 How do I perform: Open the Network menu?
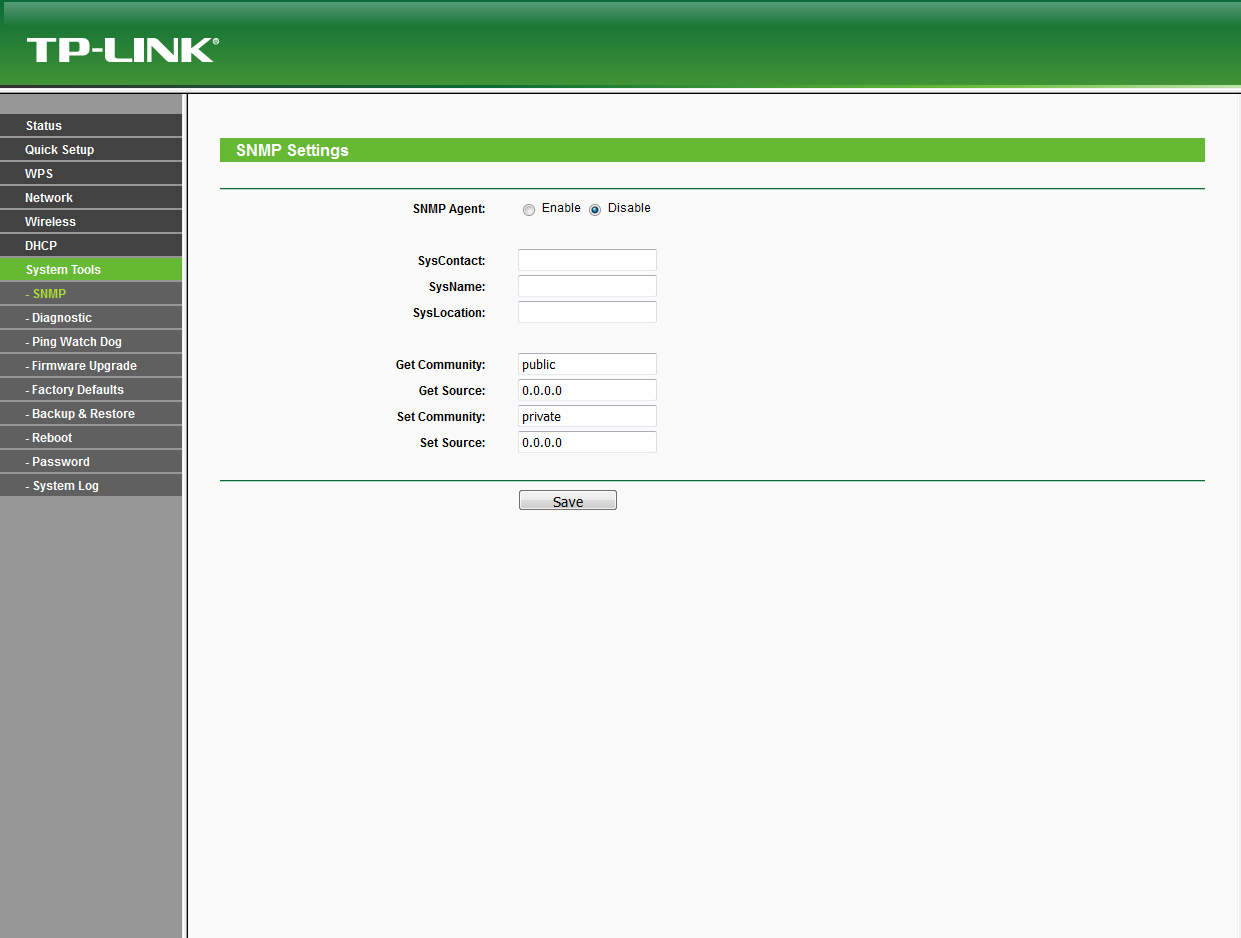[x=91, y=197]
